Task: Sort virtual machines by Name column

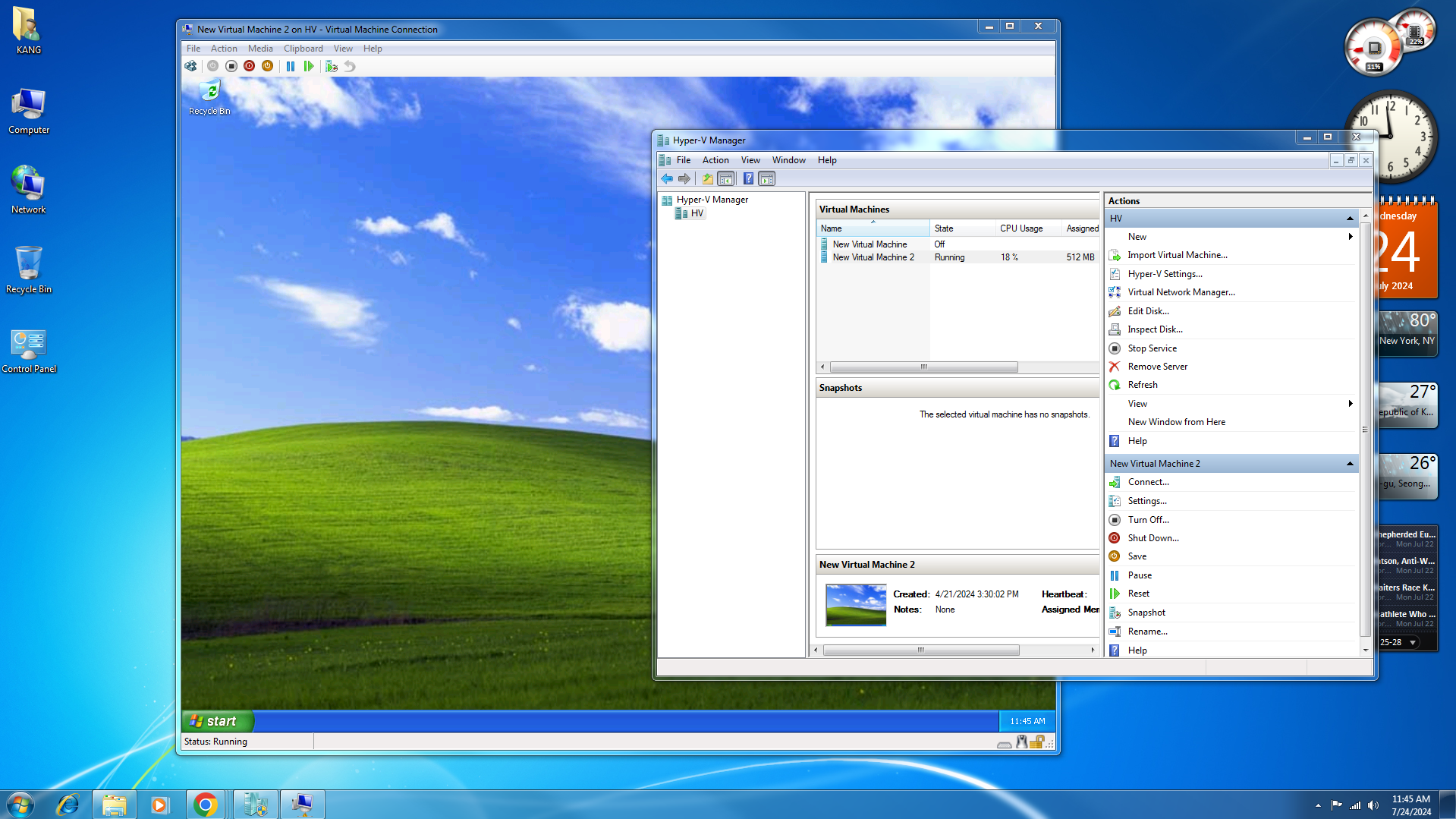Action: (873, 228)
